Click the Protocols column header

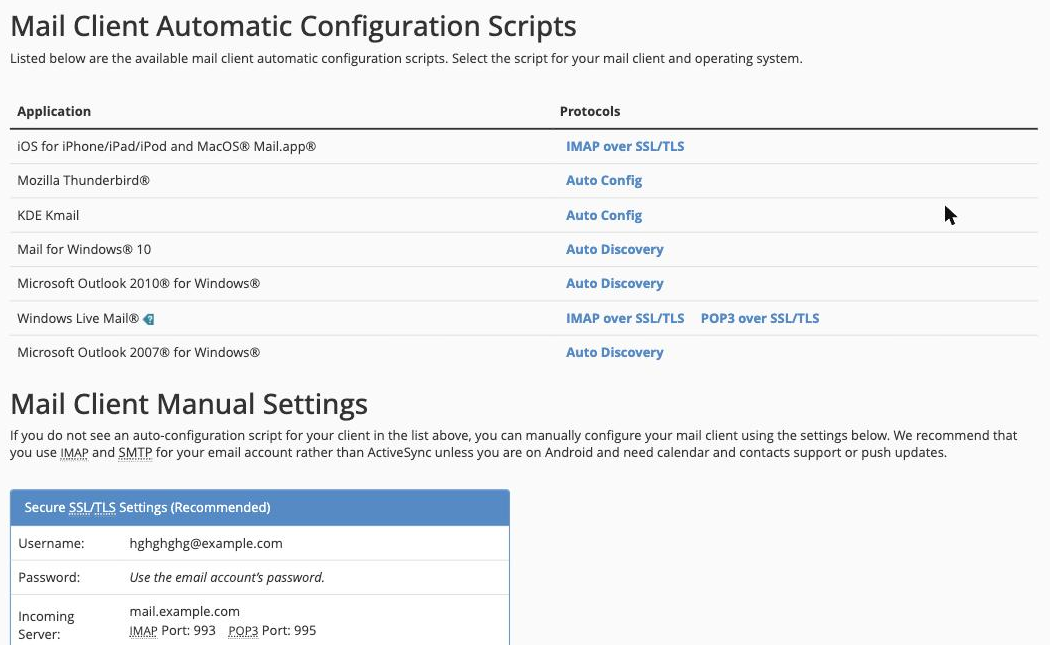coord(590,111)
